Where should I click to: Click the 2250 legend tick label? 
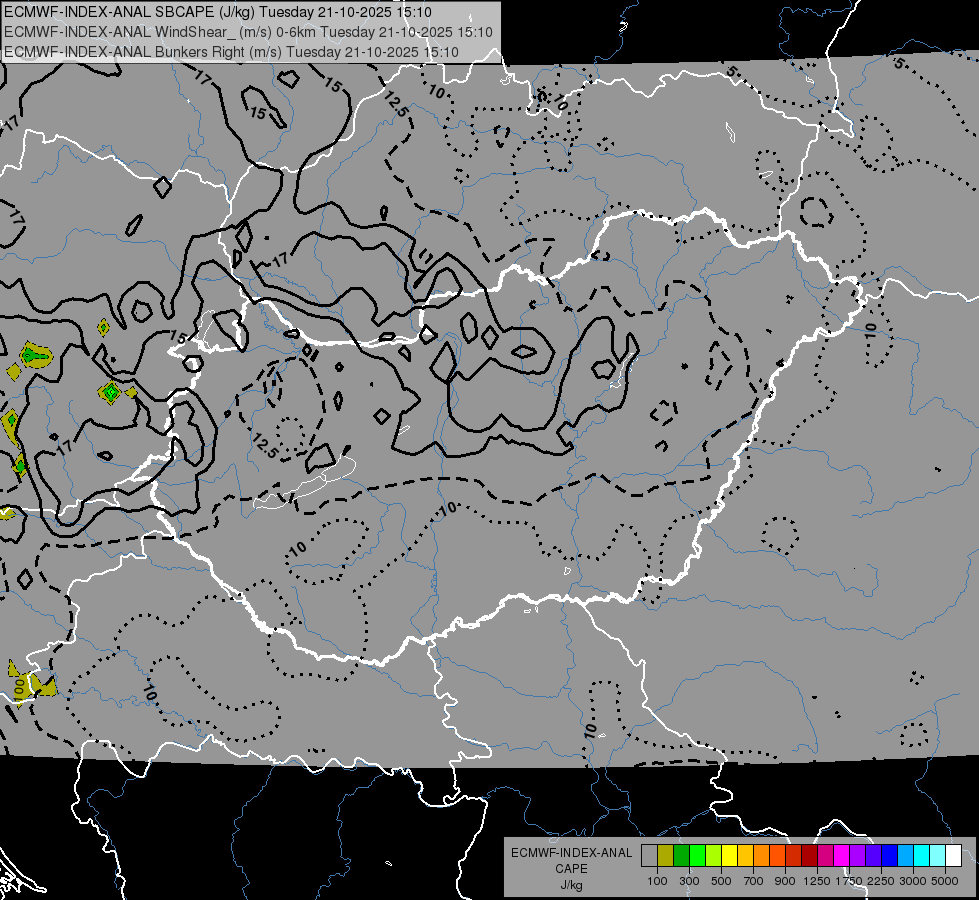click(881, 881)
